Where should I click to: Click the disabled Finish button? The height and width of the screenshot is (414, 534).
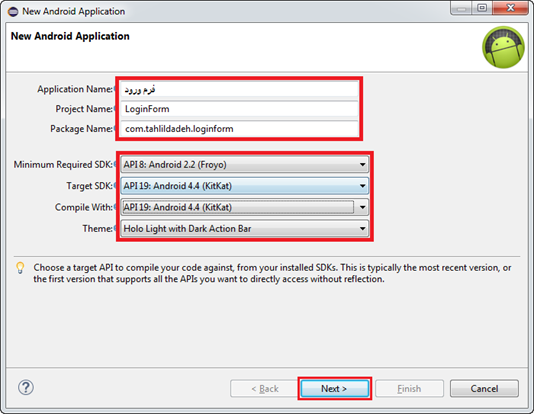pyautogui.click(x=409, y=388)
